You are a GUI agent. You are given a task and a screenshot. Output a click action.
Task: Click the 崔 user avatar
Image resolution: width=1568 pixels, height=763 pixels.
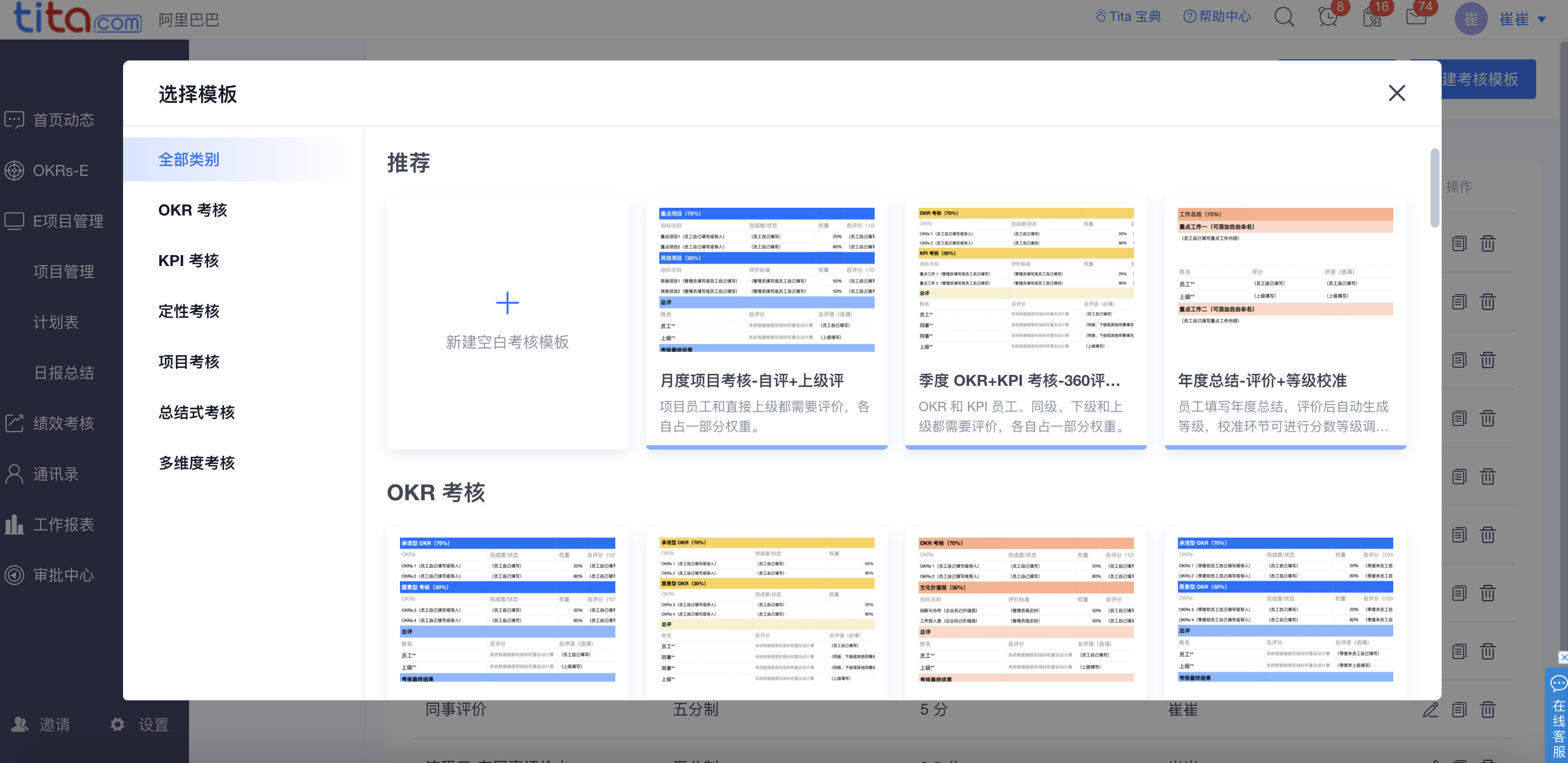point(1471,19)
